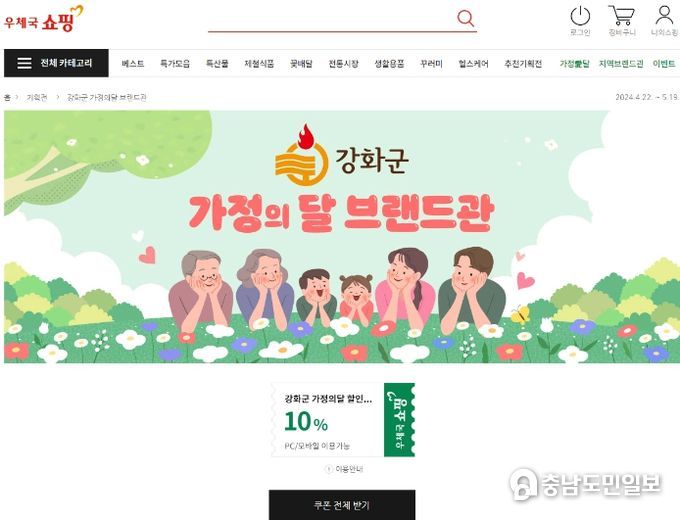Click the 우체국 쇼핑 logo
680x520 pixels.
coord(43,19)
